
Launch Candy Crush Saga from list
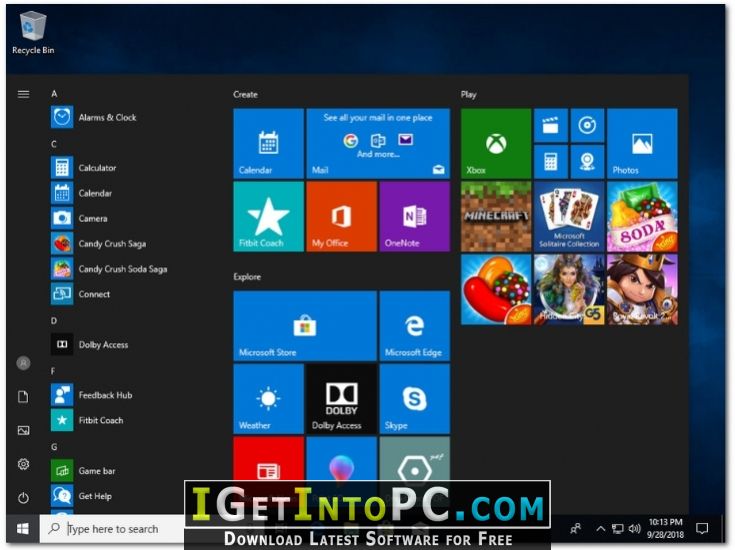[x=98, y=244]
